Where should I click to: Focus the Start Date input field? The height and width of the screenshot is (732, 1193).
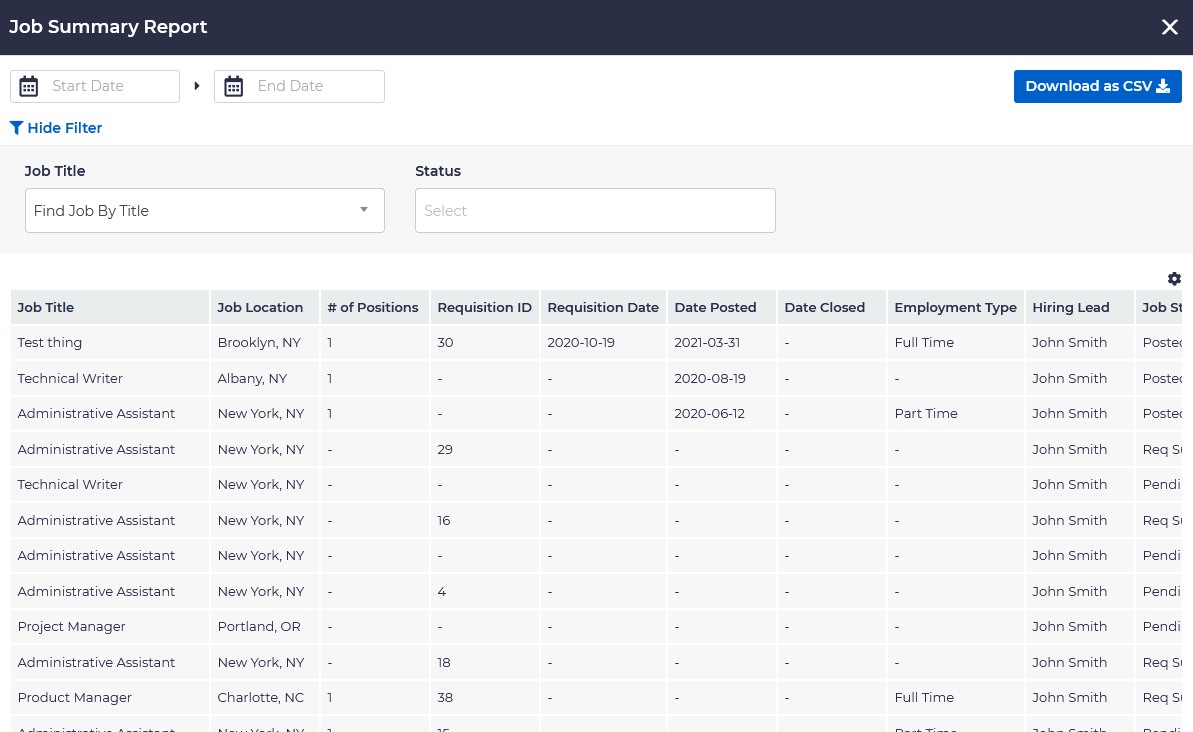tap(110, 86)
